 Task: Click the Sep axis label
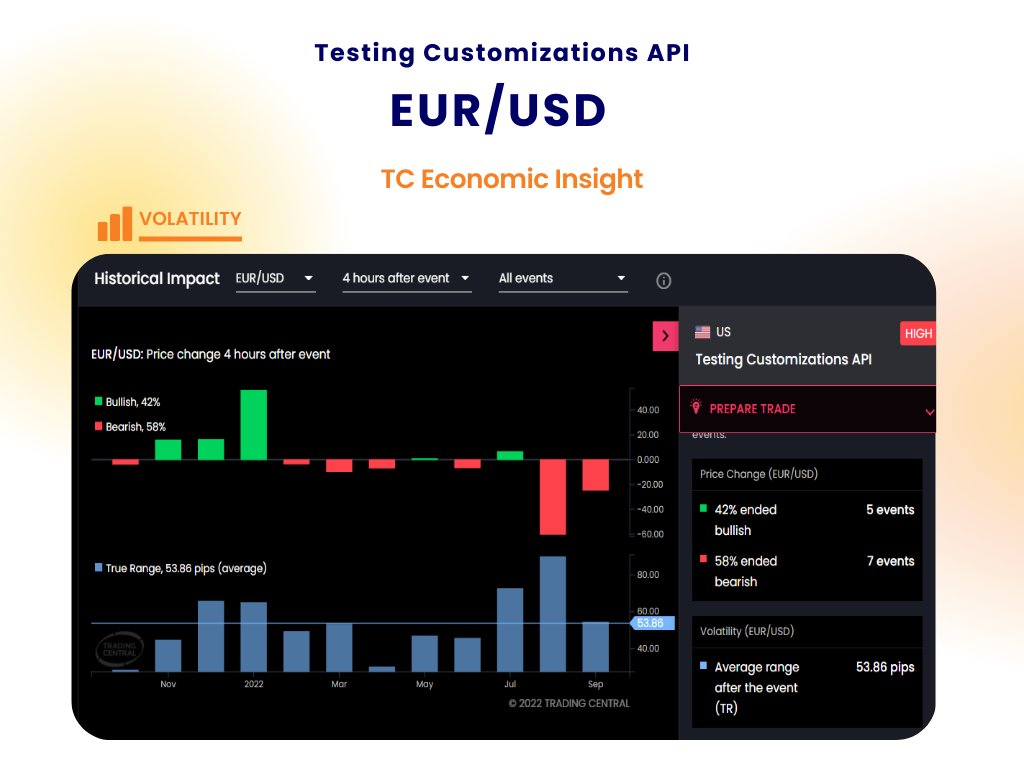pos(595,684)
